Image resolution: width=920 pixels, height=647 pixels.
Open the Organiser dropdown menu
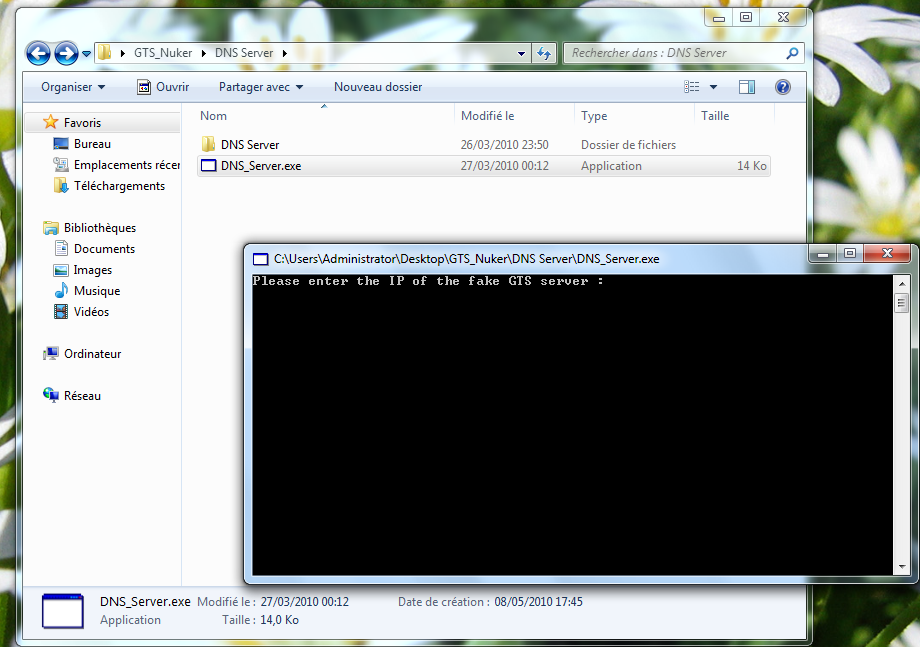[73, 87]
